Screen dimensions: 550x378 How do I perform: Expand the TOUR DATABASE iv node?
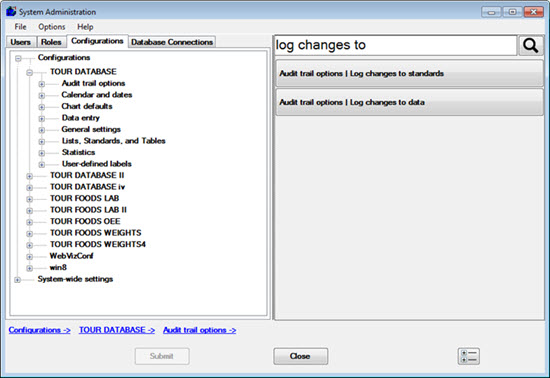[29, 188]
